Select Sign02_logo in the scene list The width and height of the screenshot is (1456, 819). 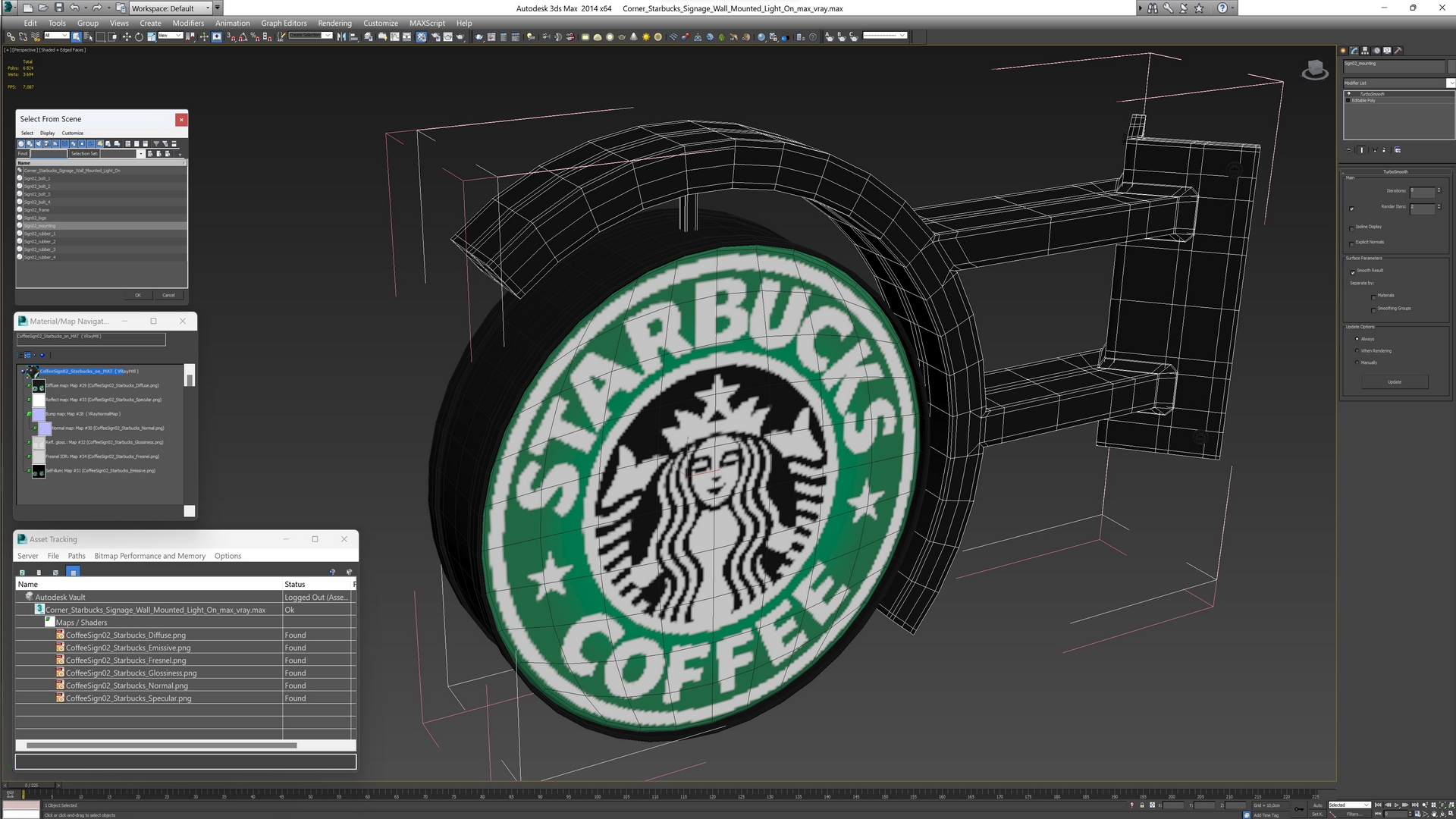coord(102,218)
